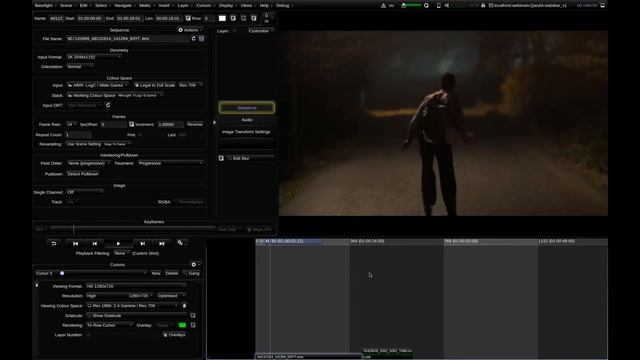
Task: Open the Orientation Normal dropdown
Action: (80, 67)
